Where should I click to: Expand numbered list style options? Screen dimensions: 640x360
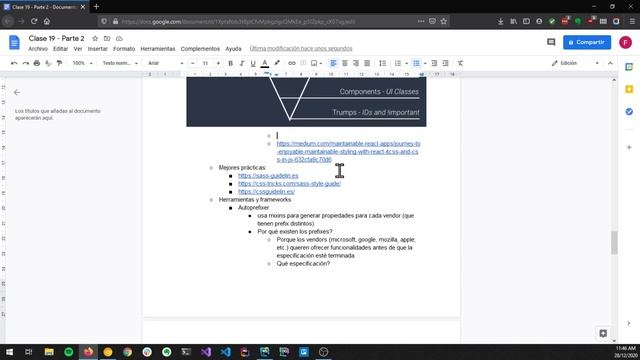pos(407,63)
